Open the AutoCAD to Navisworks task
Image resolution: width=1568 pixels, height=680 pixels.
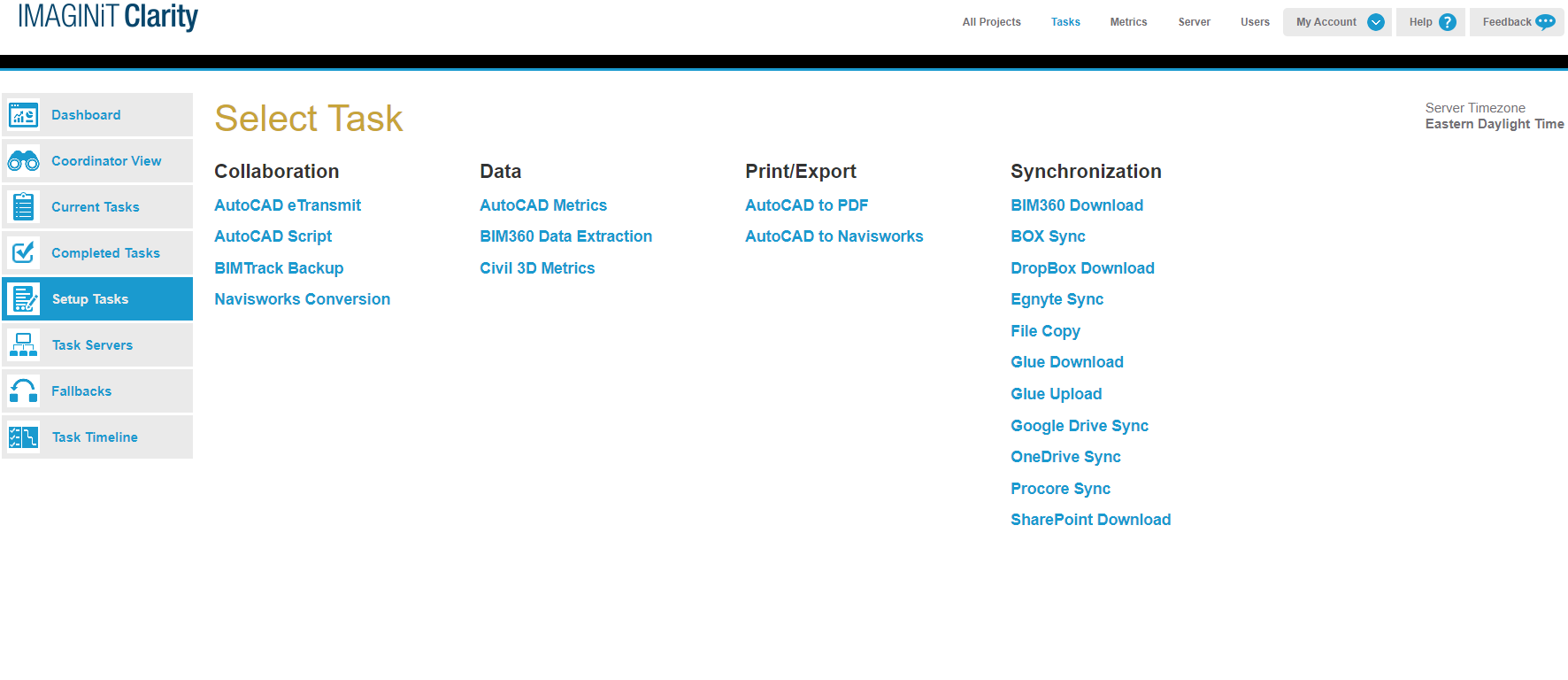[834, 236]
